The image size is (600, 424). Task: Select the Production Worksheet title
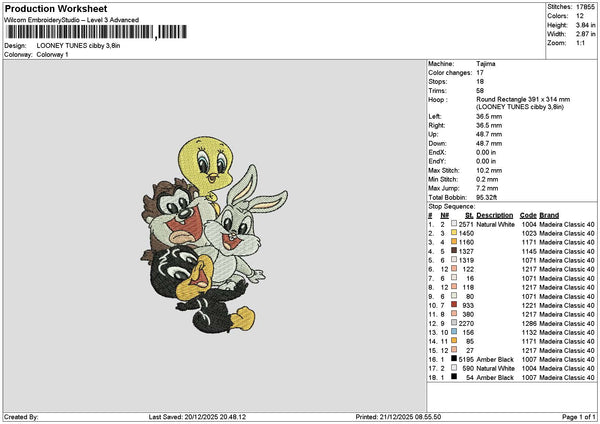(x=56, y=8)
